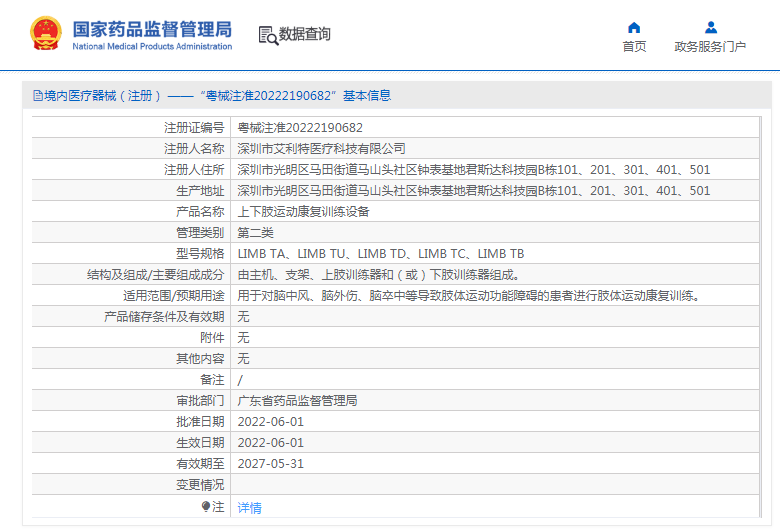Image resolution: width=780 pixels, height=531 pixels.
Task: Open the 首页 link
Action: click(x=634, y=47)
